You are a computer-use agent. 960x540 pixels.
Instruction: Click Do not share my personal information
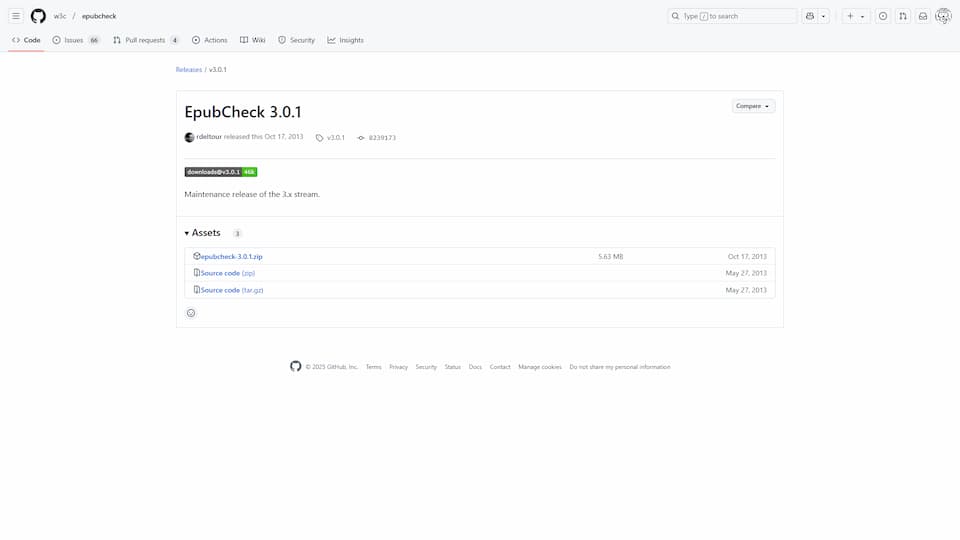coord(620,367)
